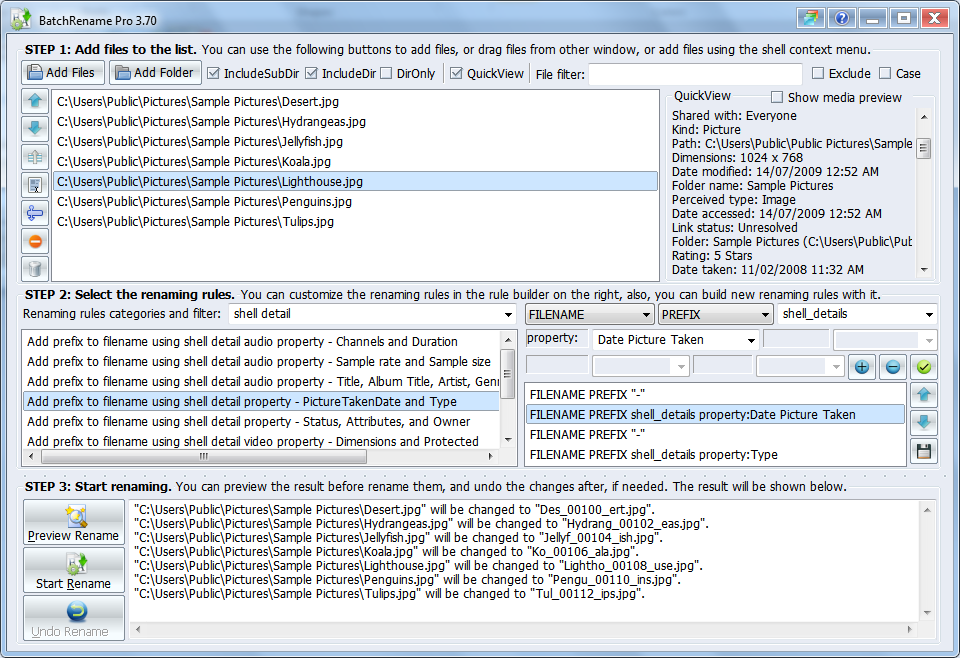
Task: Enable the Case checkbox
Action: tap(885, 73)
